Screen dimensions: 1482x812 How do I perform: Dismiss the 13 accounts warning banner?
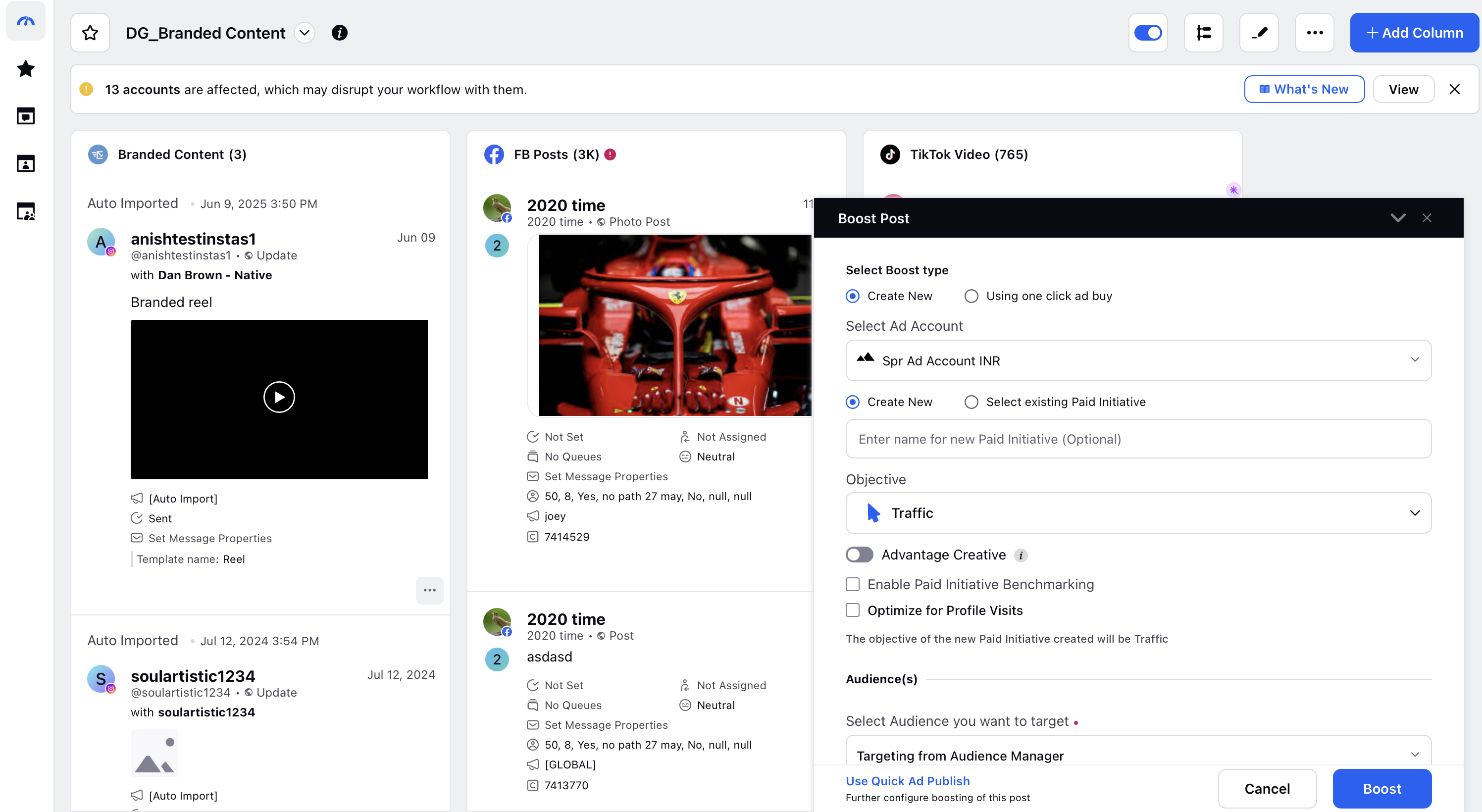[x=1454, y=89]
